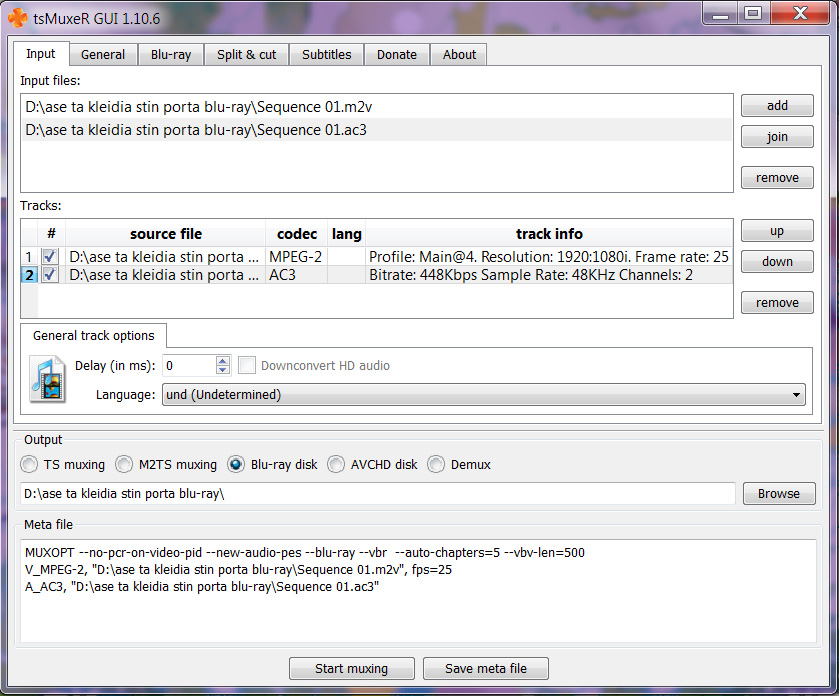Open the Blu-ray tab
839x696 pixels.
click(171, 55)
